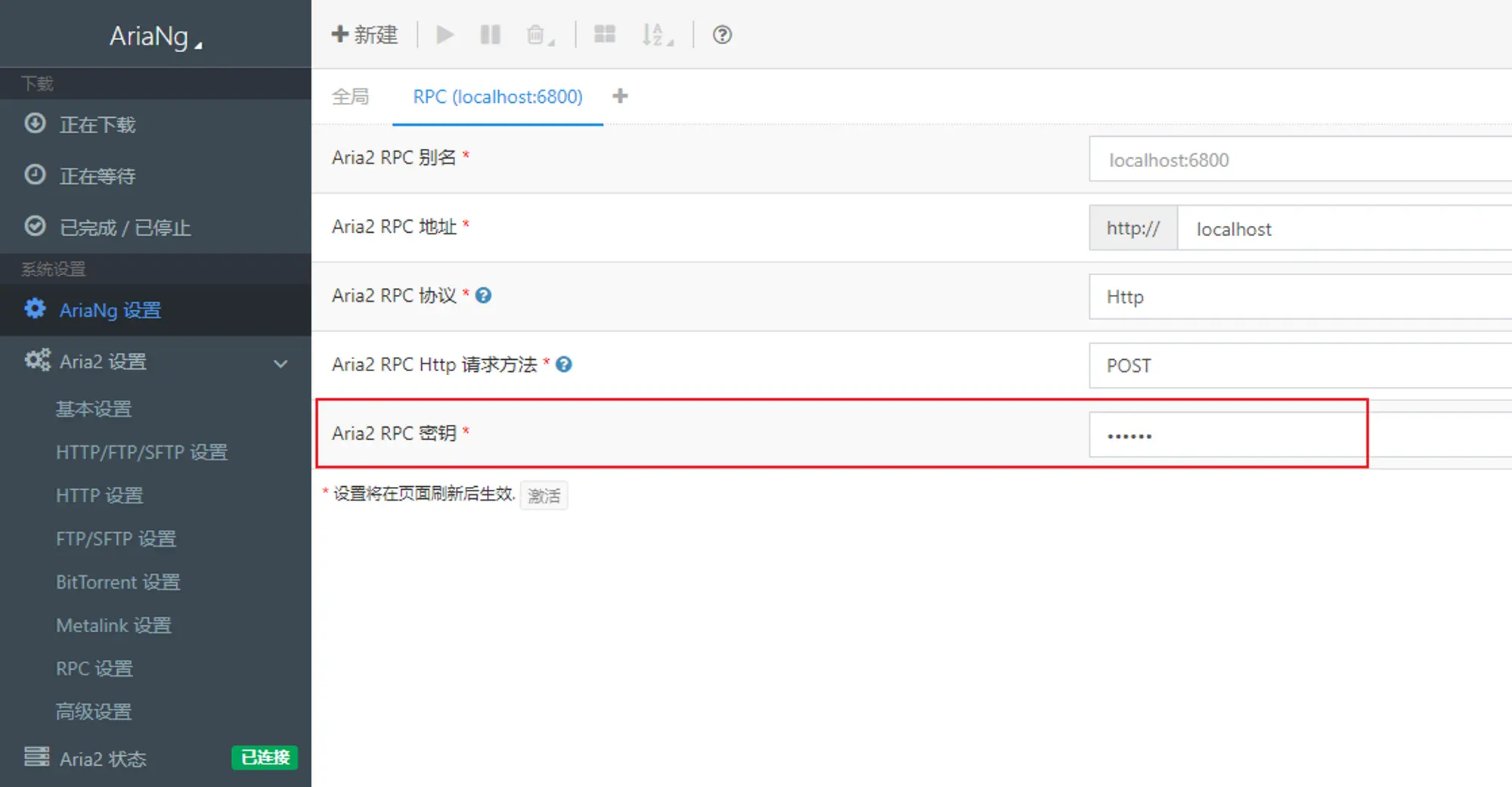
Task: Select the RPC (localhost:6800) tab
Action: click(497, 97)
